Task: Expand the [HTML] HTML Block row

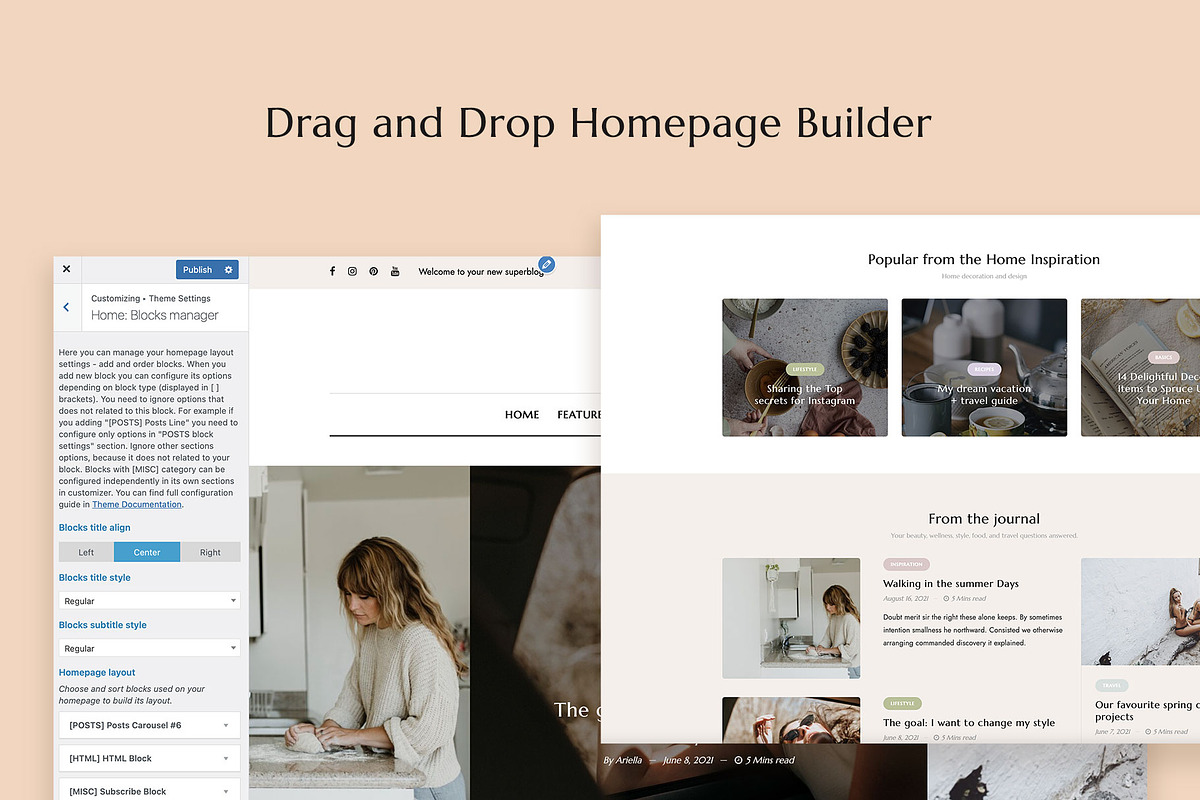Action: pos(150,758)
